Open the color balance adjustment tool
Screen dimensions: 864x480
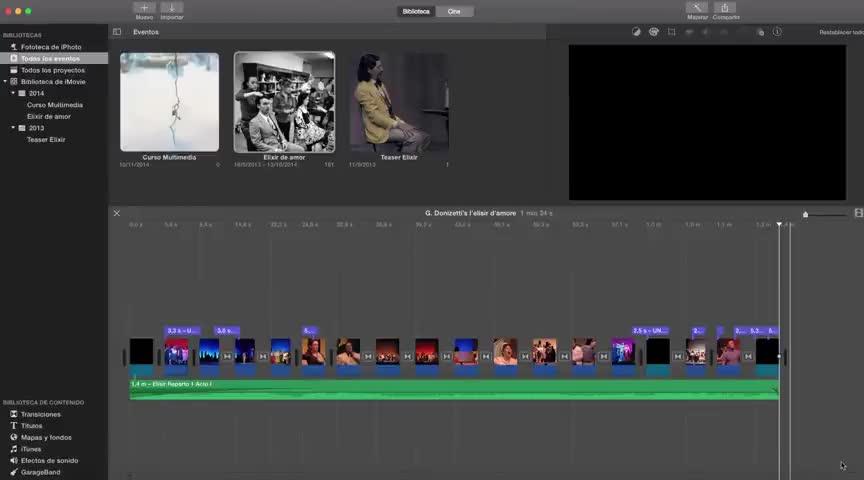click(x=636, y=32)
